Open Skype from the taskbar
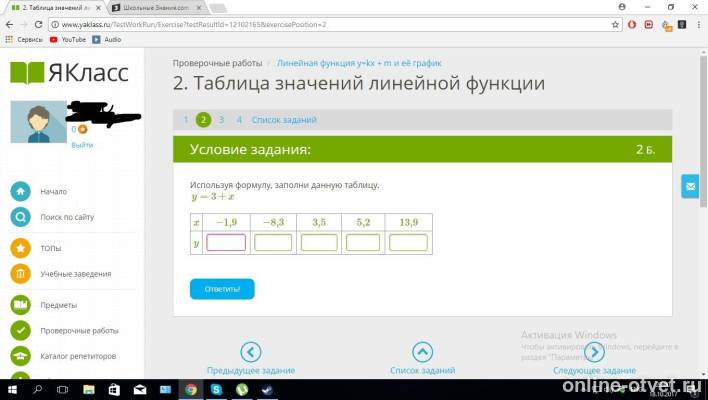The height and width of the screenshot is (400, 708). [x=216, y=390]
